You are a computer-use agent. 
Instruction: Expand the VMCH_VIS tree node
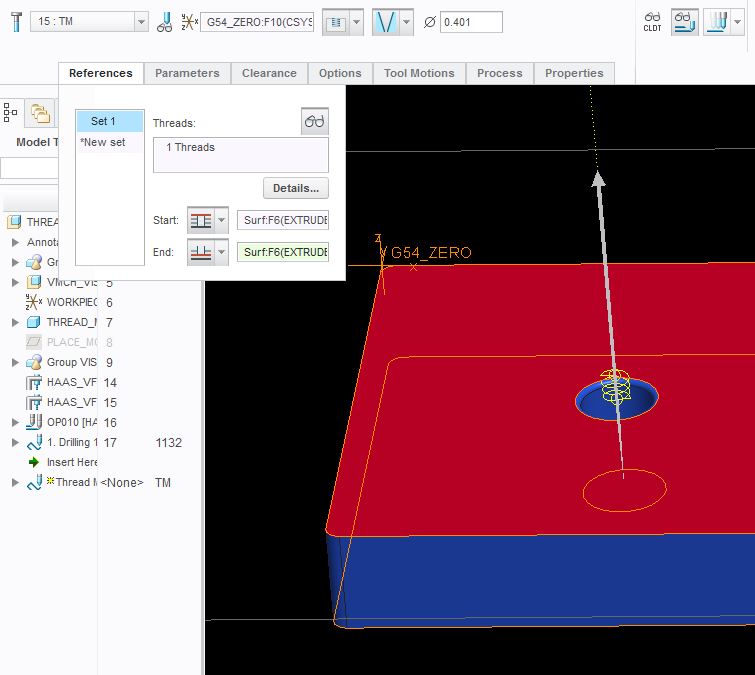(15, 282)
